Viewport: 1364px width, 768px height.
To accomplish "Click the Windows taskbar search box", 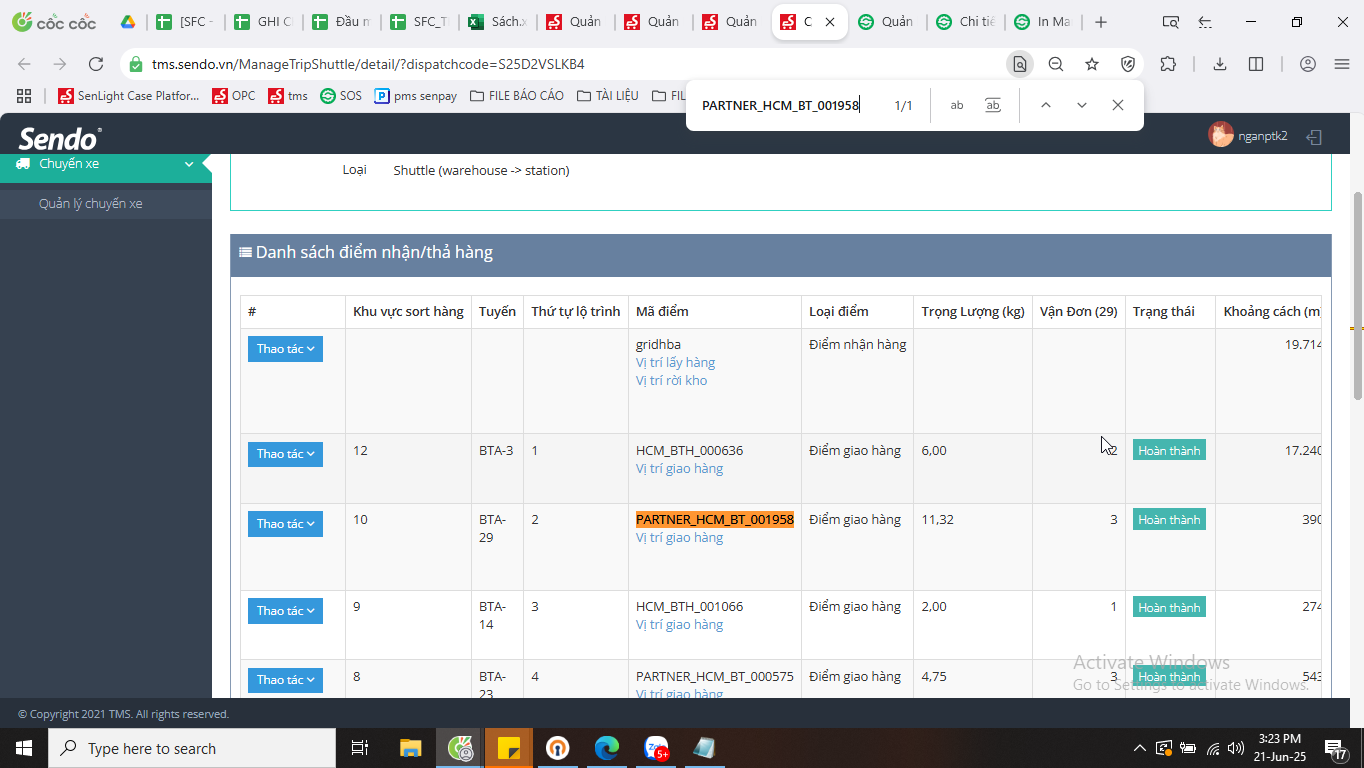I will click(x=192, y=748).
